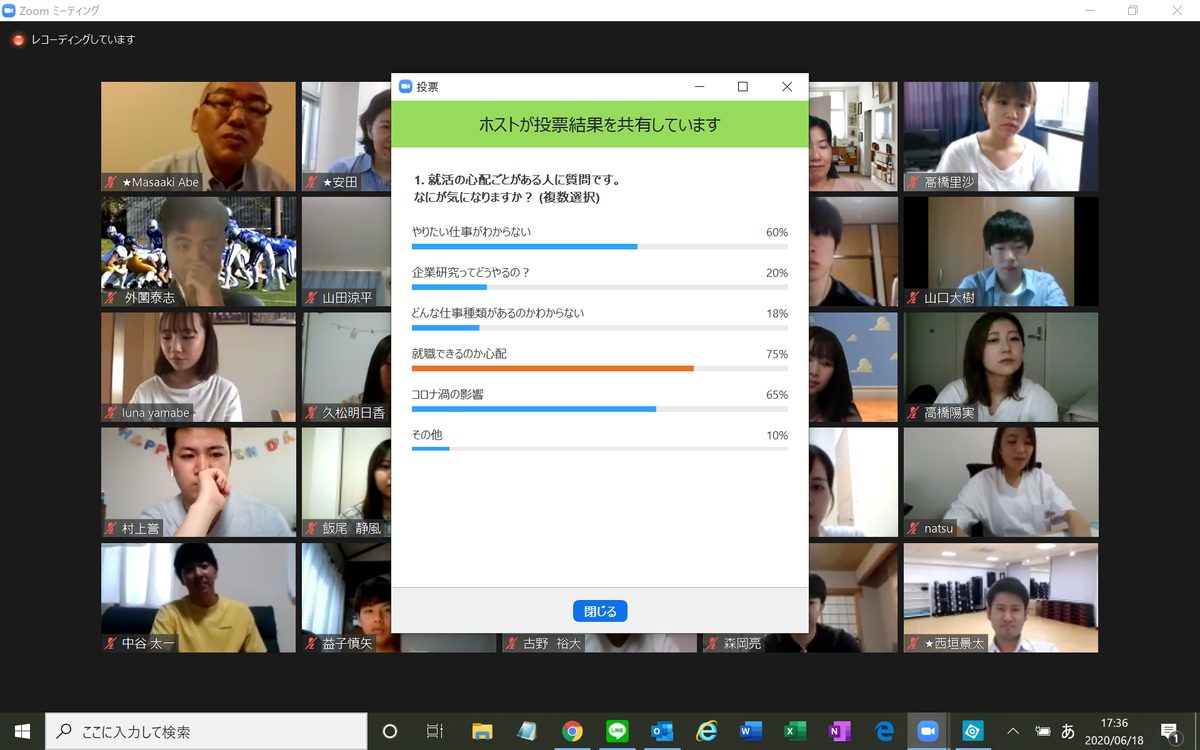Click the orange 就職できるのか心配 result bar
The width and height of the screenshot is (1200, 750).
[x=552, y=368]
